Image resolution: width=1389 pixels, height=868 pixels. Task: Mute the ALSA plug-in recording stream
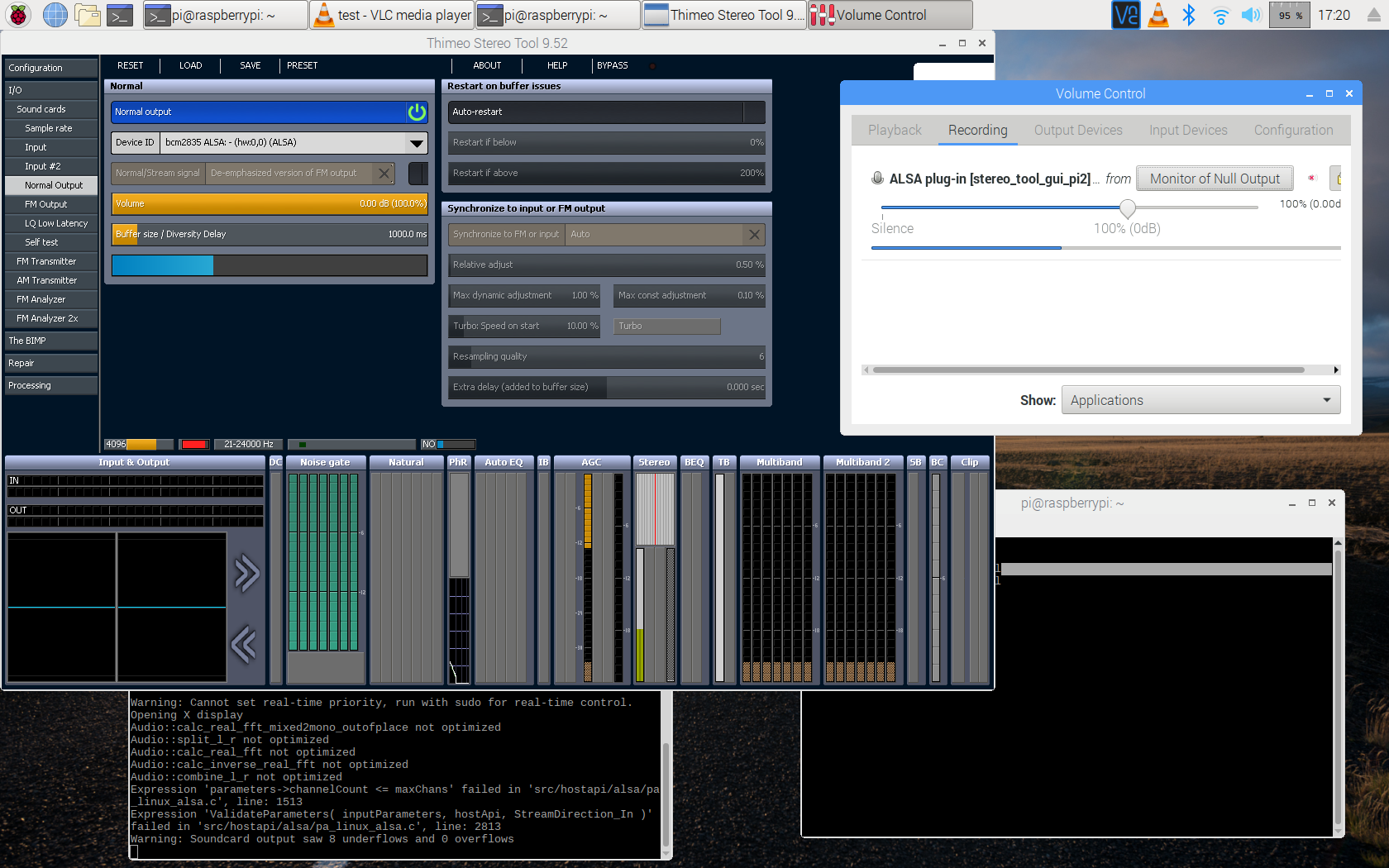click(x=1311, y=179)
